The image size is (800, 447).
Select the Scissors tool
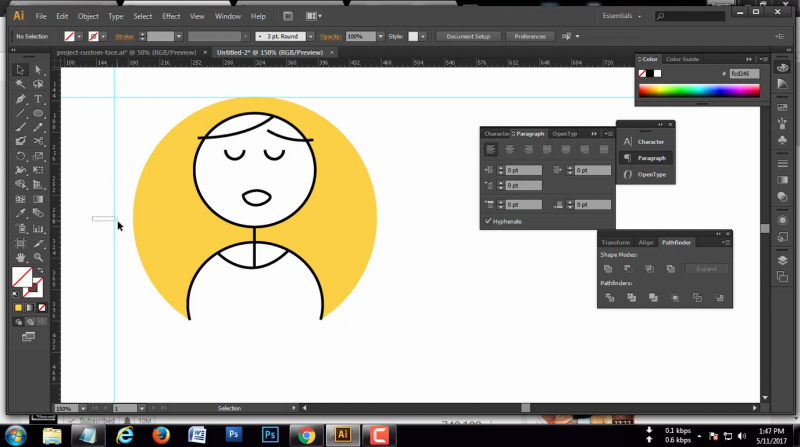(x=38, y=142)
